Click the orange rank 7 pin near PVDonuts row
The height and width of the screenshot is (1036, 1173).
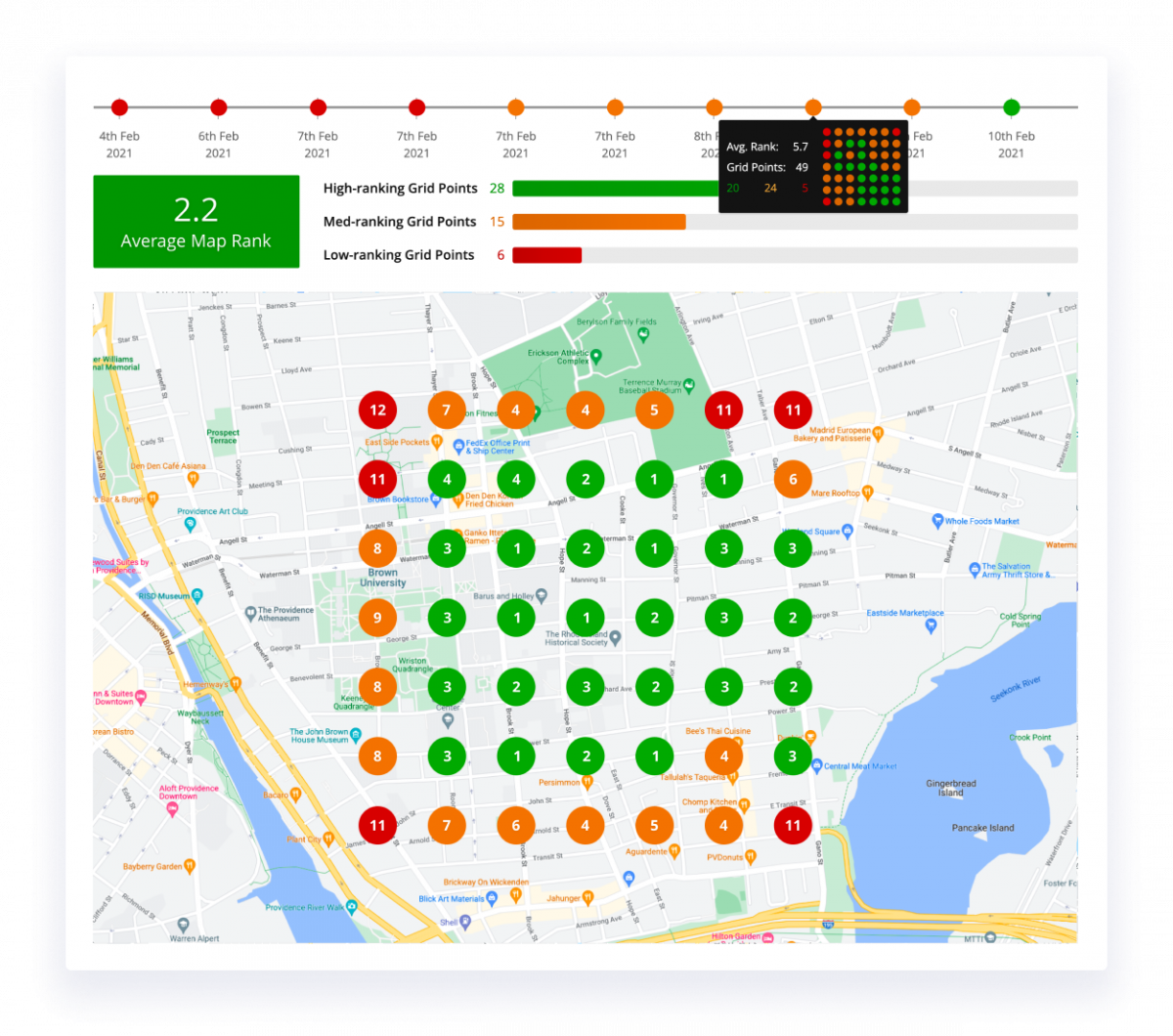point(447,825)
